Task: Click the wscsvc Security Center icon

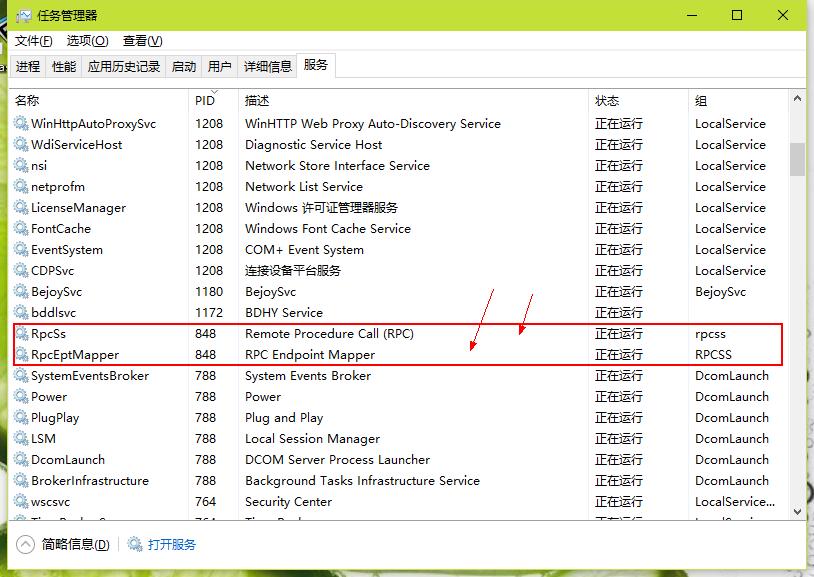Action: 22,502
